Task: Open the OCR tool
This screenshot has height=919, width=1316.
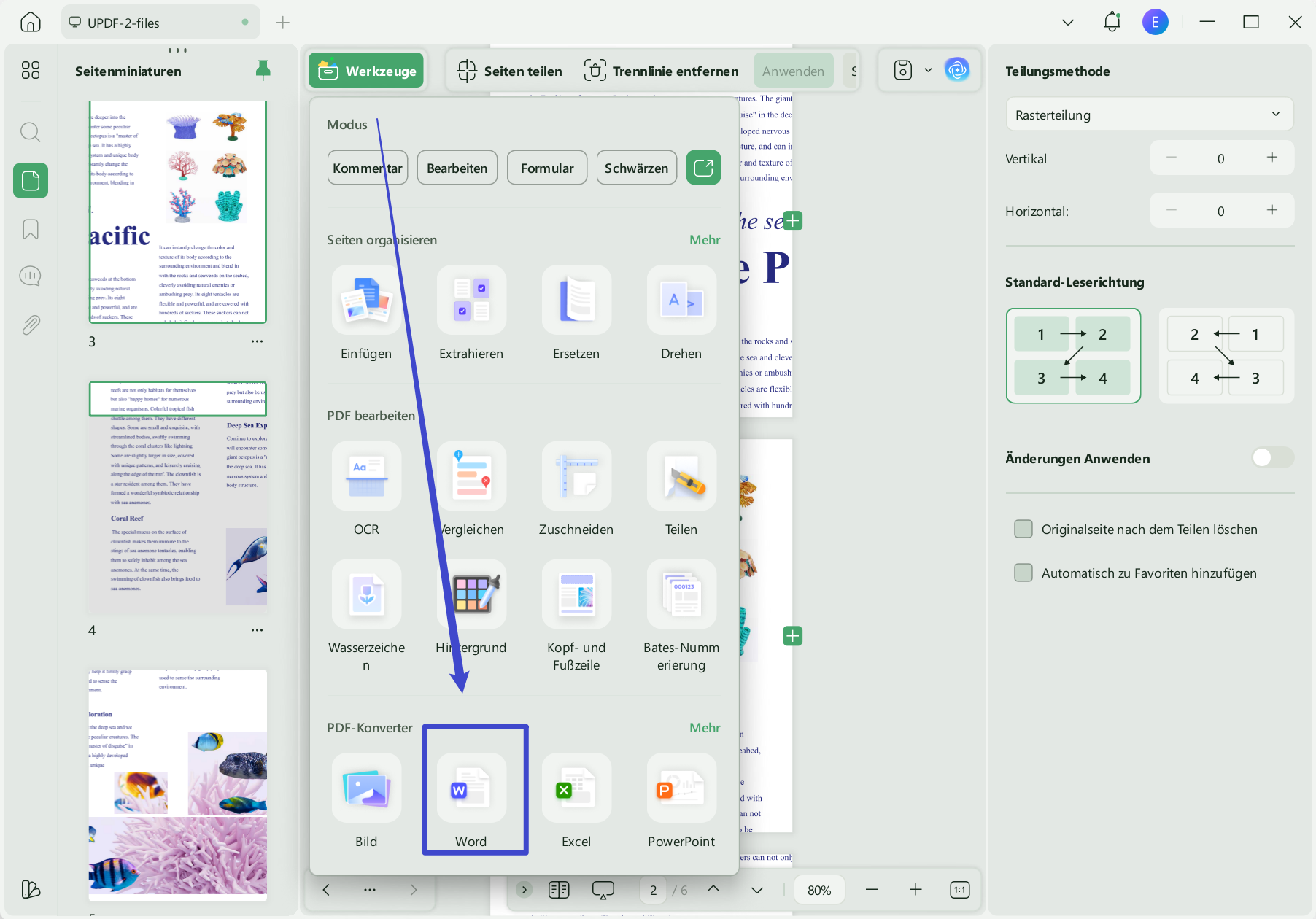Action: point(366,476)
